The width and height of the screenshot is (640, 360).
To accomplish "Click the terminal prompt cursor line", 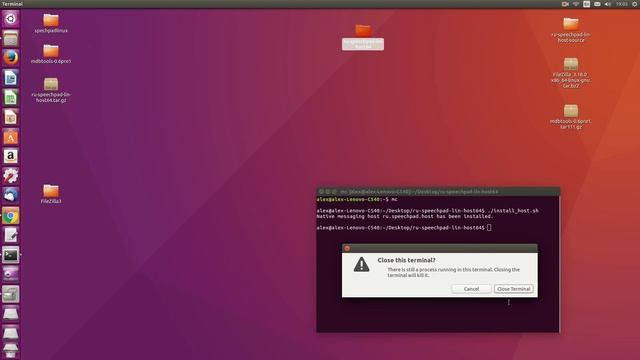I will pyautogui.click(x=404, y=228).
